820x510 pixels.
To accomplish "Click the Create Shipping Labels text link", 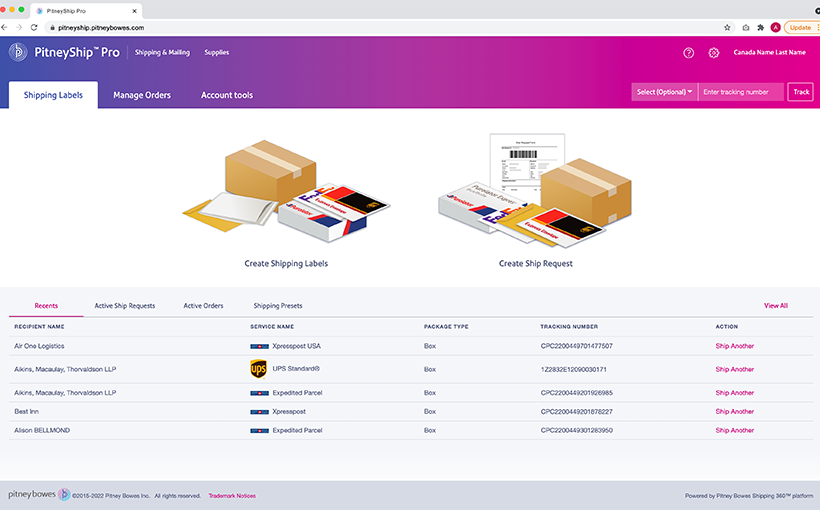I will pos(286,264).
